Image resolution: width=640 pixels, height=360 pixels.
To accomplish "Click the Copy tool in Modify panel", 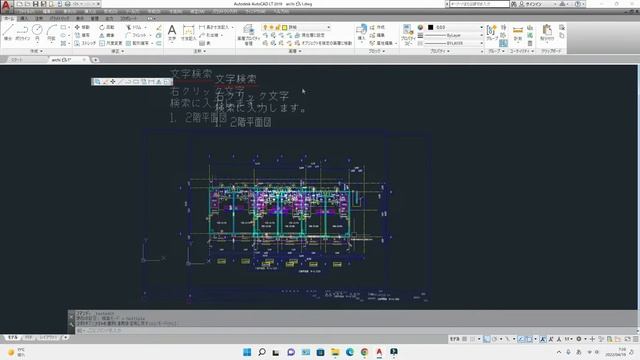I will coord(82,35).
